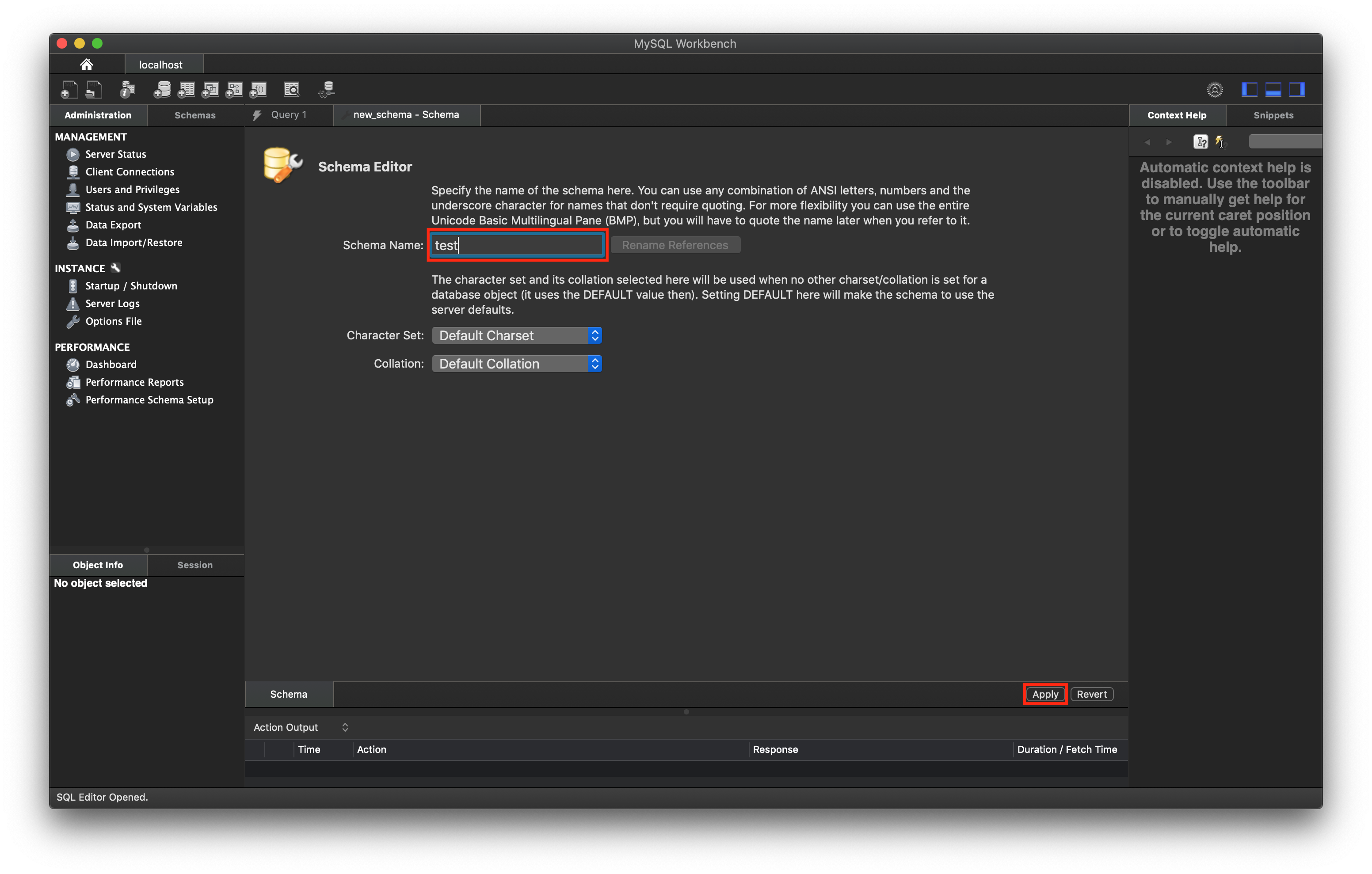The height and width of the screenshot is (874, 1372).
Task: Open Users and Privileges
Action: pyautogui.click(x=132, y=189)
